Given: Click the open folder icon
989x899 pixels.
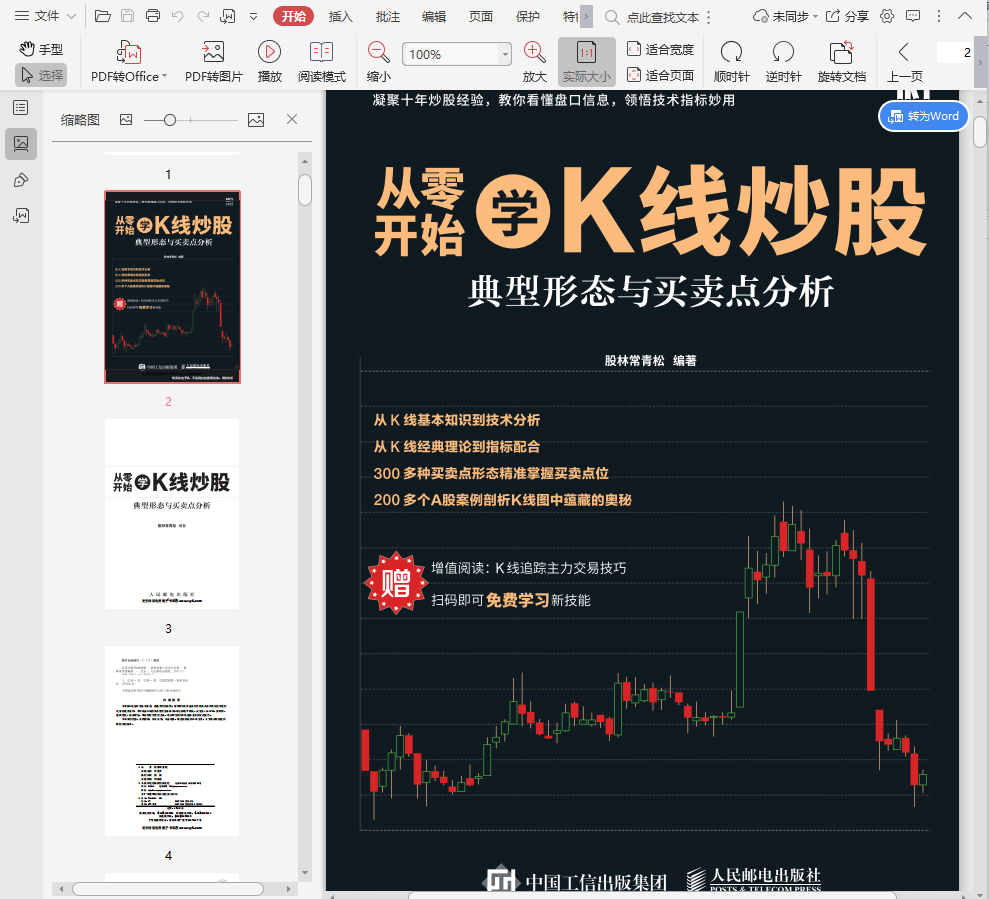Looking at the screenshot, I should coord(103,16).
